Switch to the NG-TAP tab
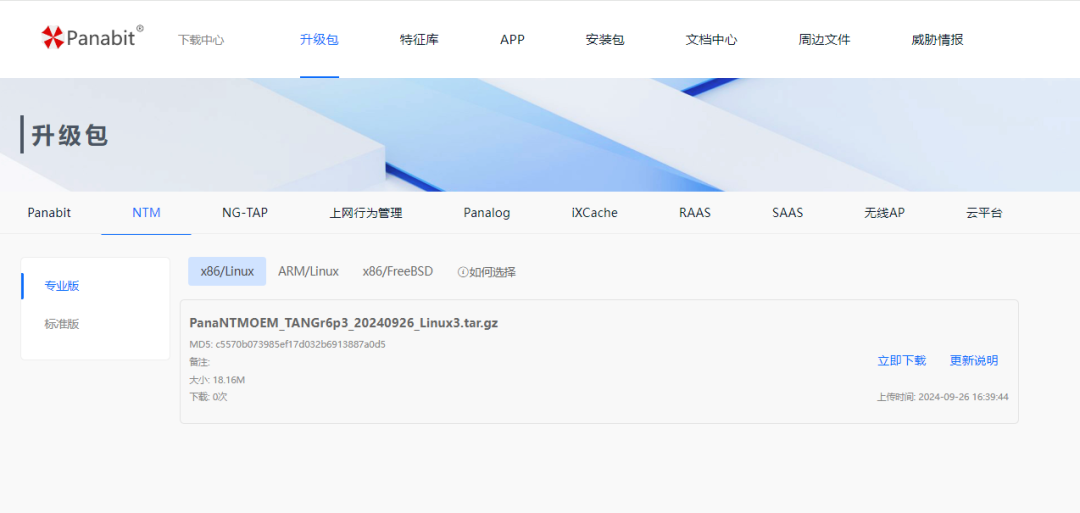The height and width of the screenshot is (513, 1080). pyautogui.click(x=245, y=213)
